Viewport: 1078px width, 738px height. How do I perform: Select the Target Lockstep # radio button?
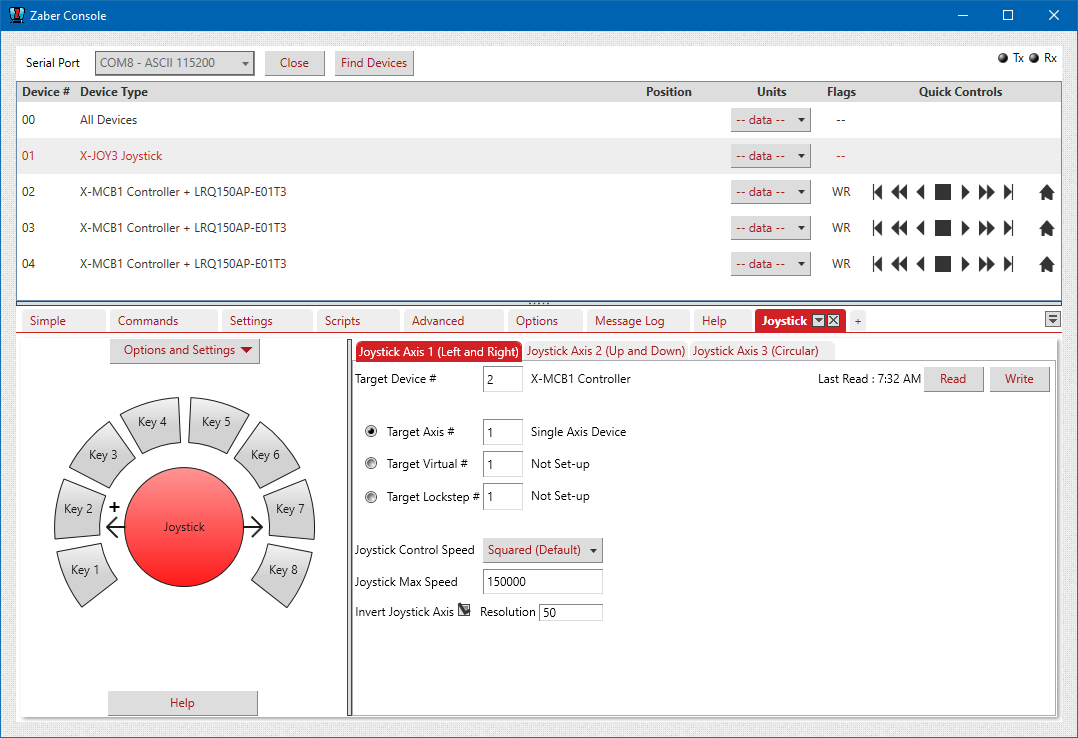[371, 497]
